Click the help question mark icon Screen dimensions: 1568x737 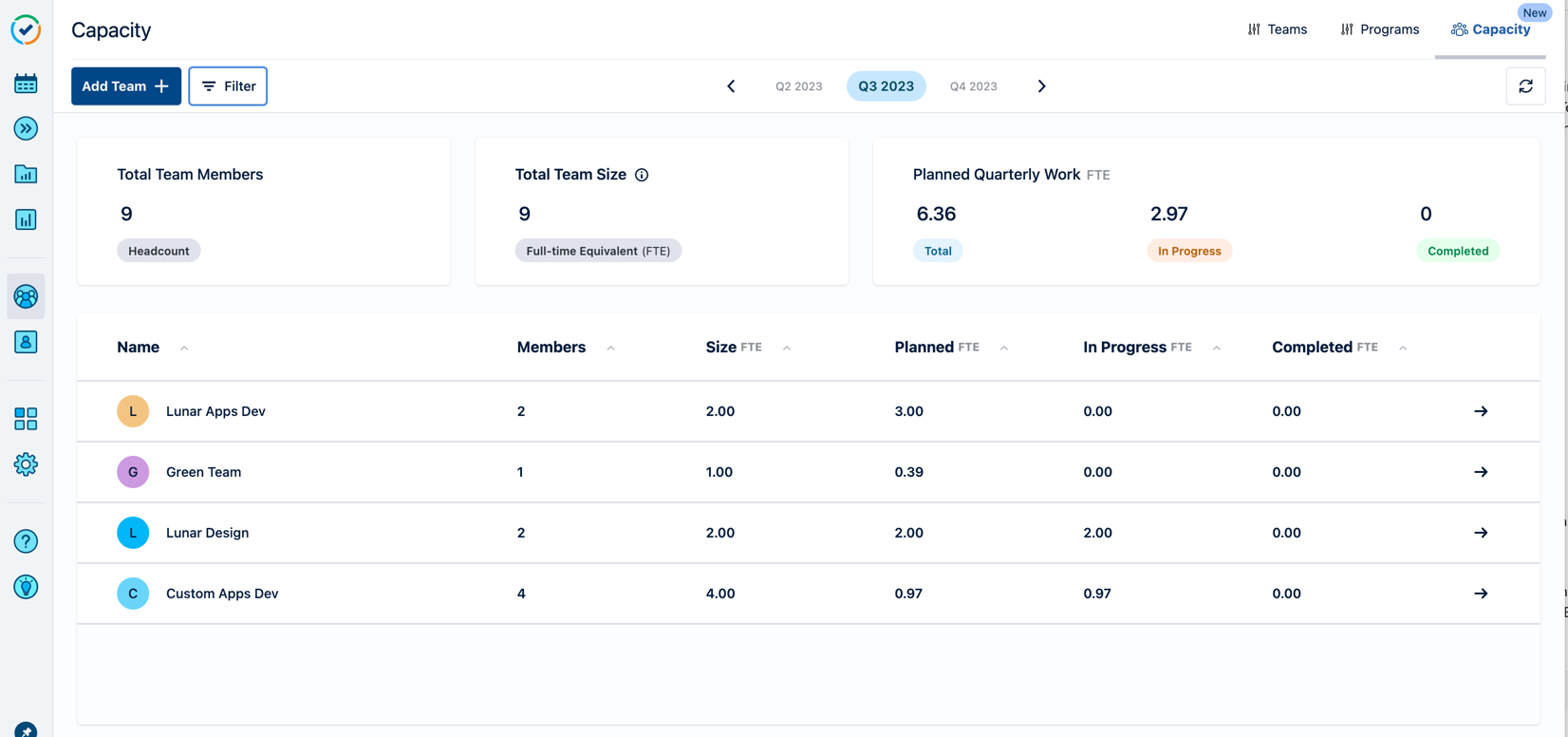[x=26, y=541]
